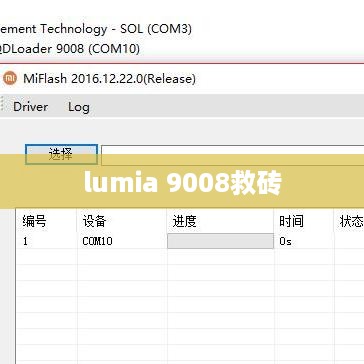This screenshot has width=364, height=364.
Task: Select the QDLoader 9008 (COM10) entry
Action: pyautogui.click(x=70, y=49)
